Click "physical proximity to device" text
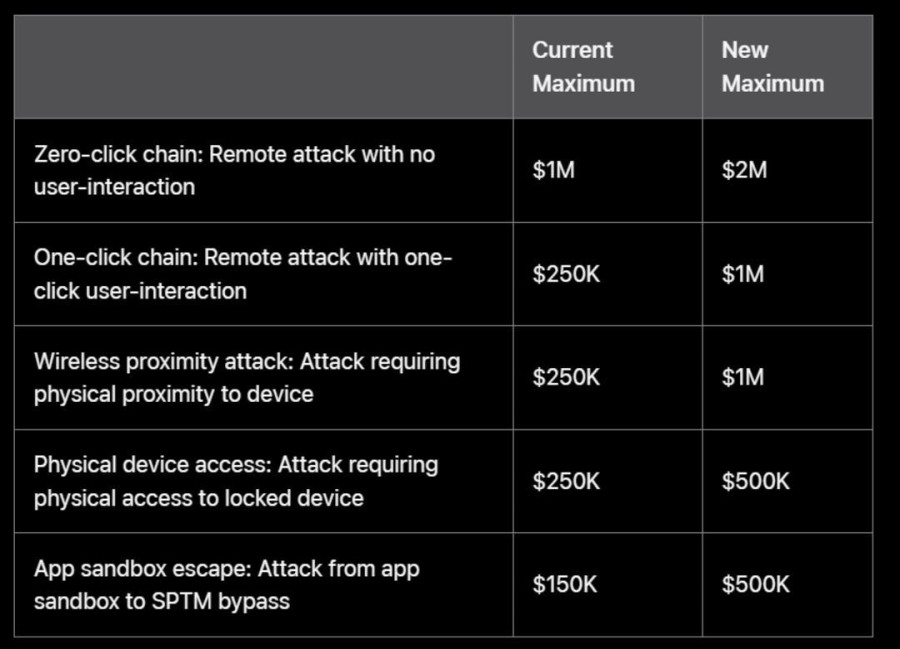 (x=174, y=394)
